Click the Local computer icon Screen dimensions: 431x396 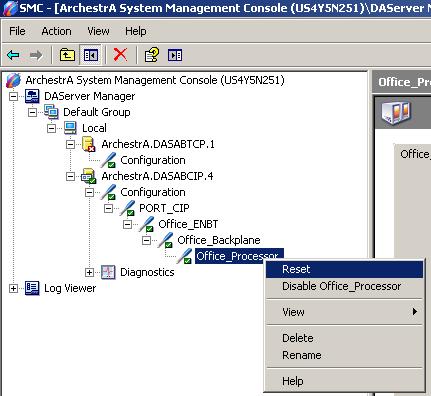(70, 128)
